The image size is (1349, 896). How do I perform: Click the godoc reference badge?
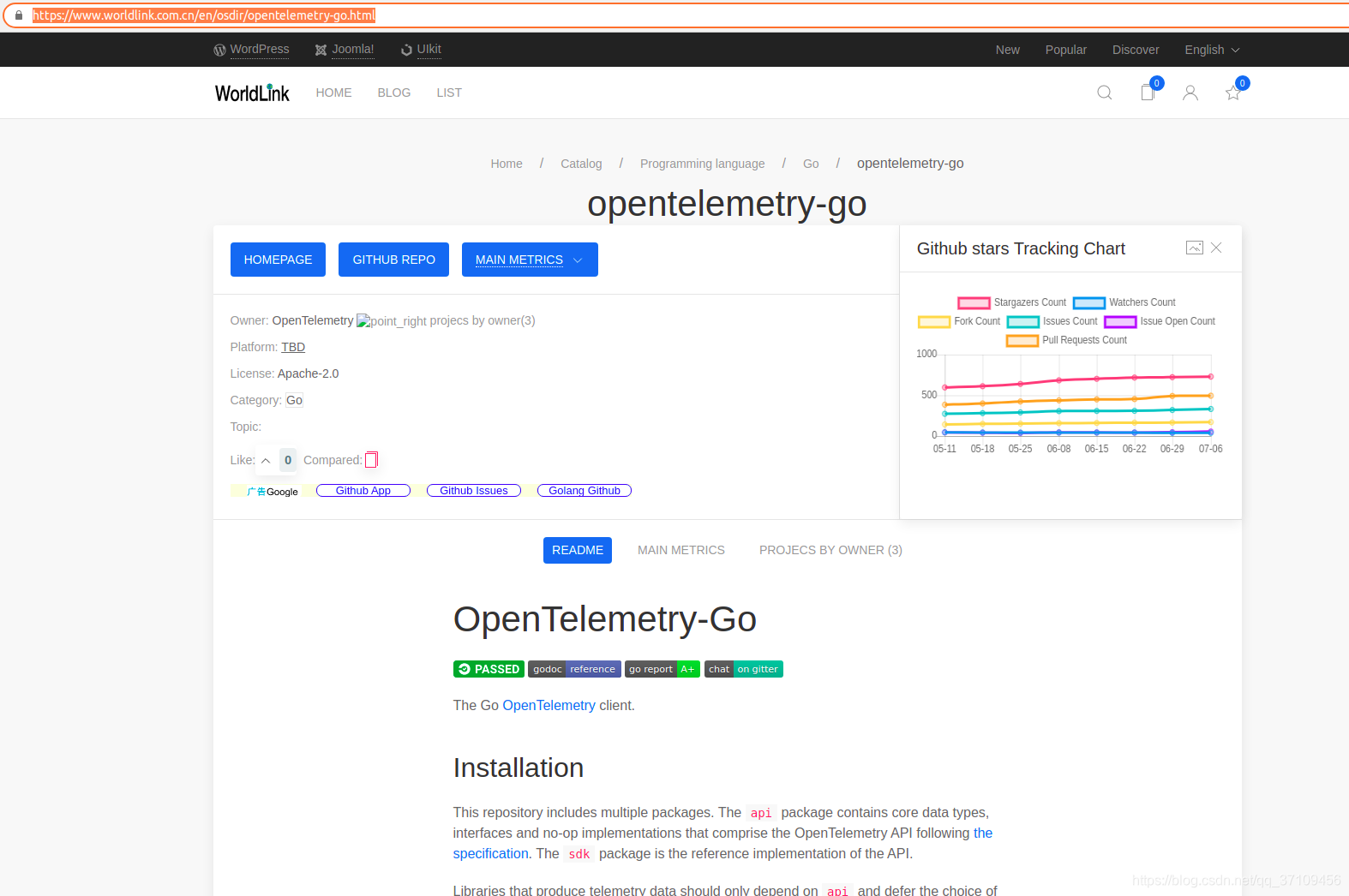[x=574, y=669]
